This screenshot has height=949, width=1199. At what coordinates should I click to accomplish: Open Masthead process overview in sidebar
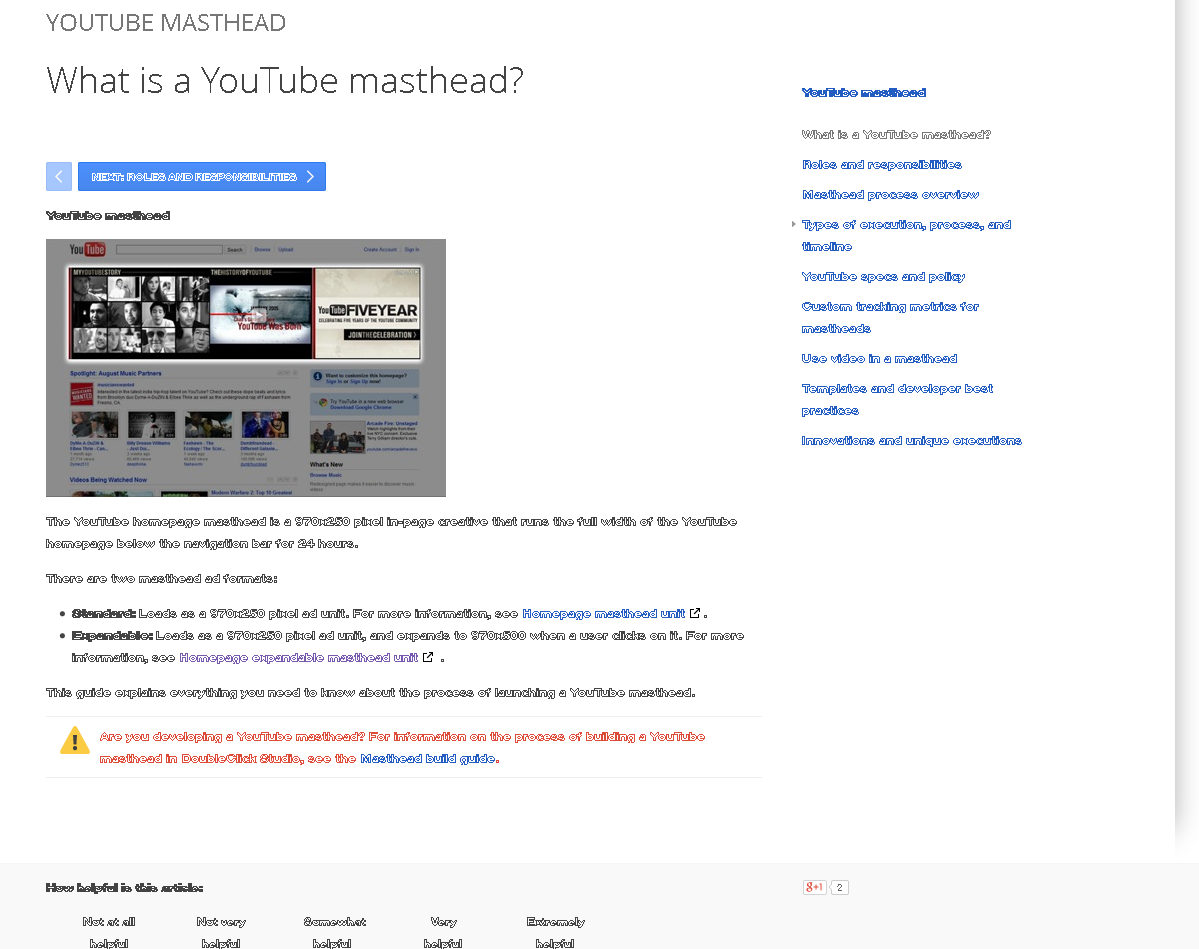(x=890, y=194)
